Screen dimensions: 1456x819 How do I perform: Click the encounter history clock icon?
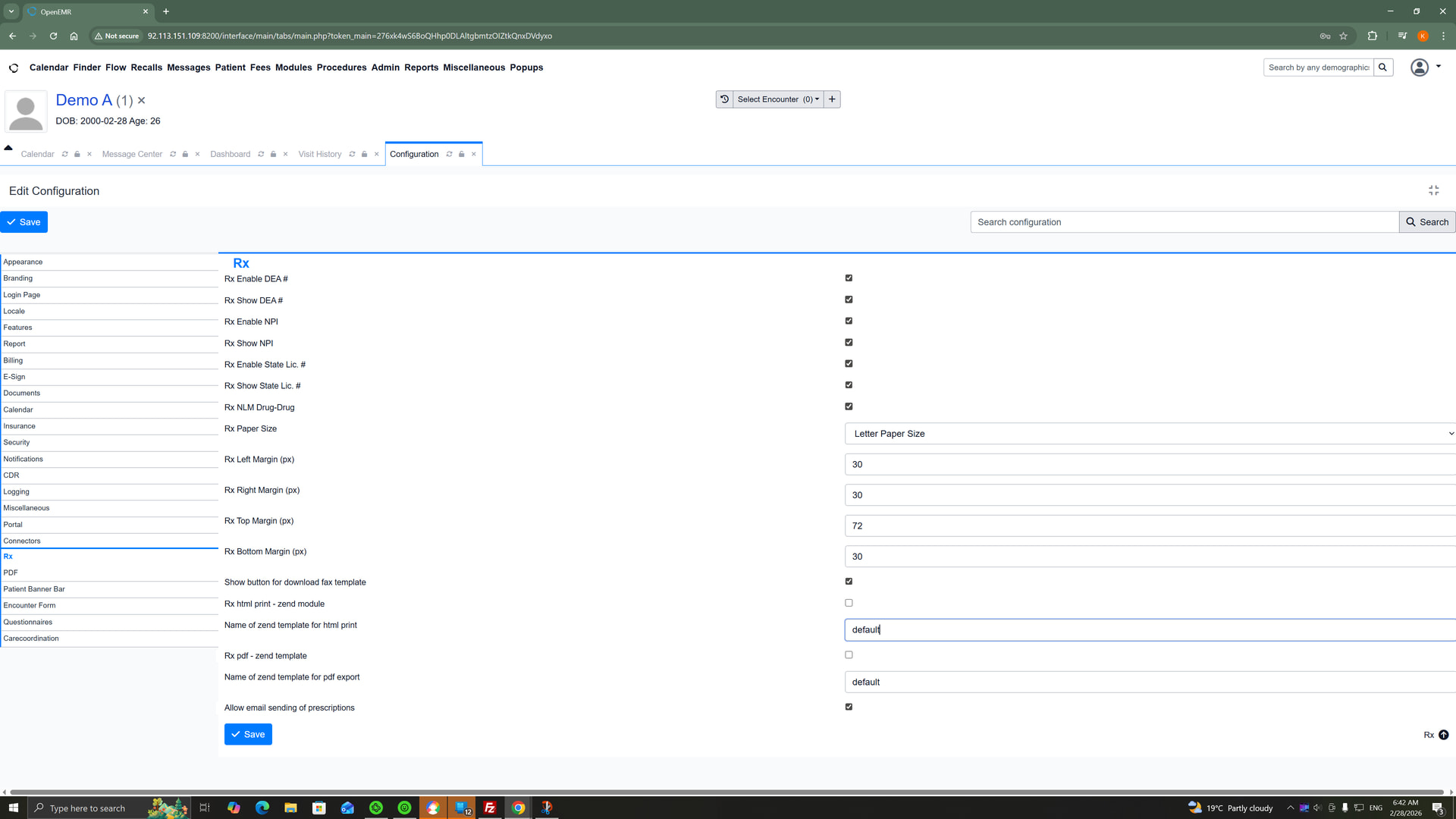click(x=724, y=99)
